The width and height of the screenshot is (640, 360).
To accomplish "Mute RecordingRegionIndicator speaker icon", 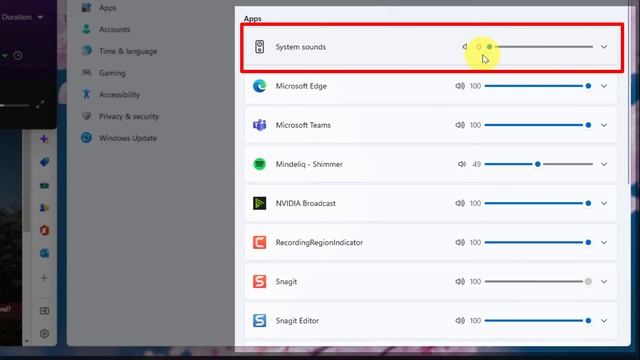I will [460, 242].
